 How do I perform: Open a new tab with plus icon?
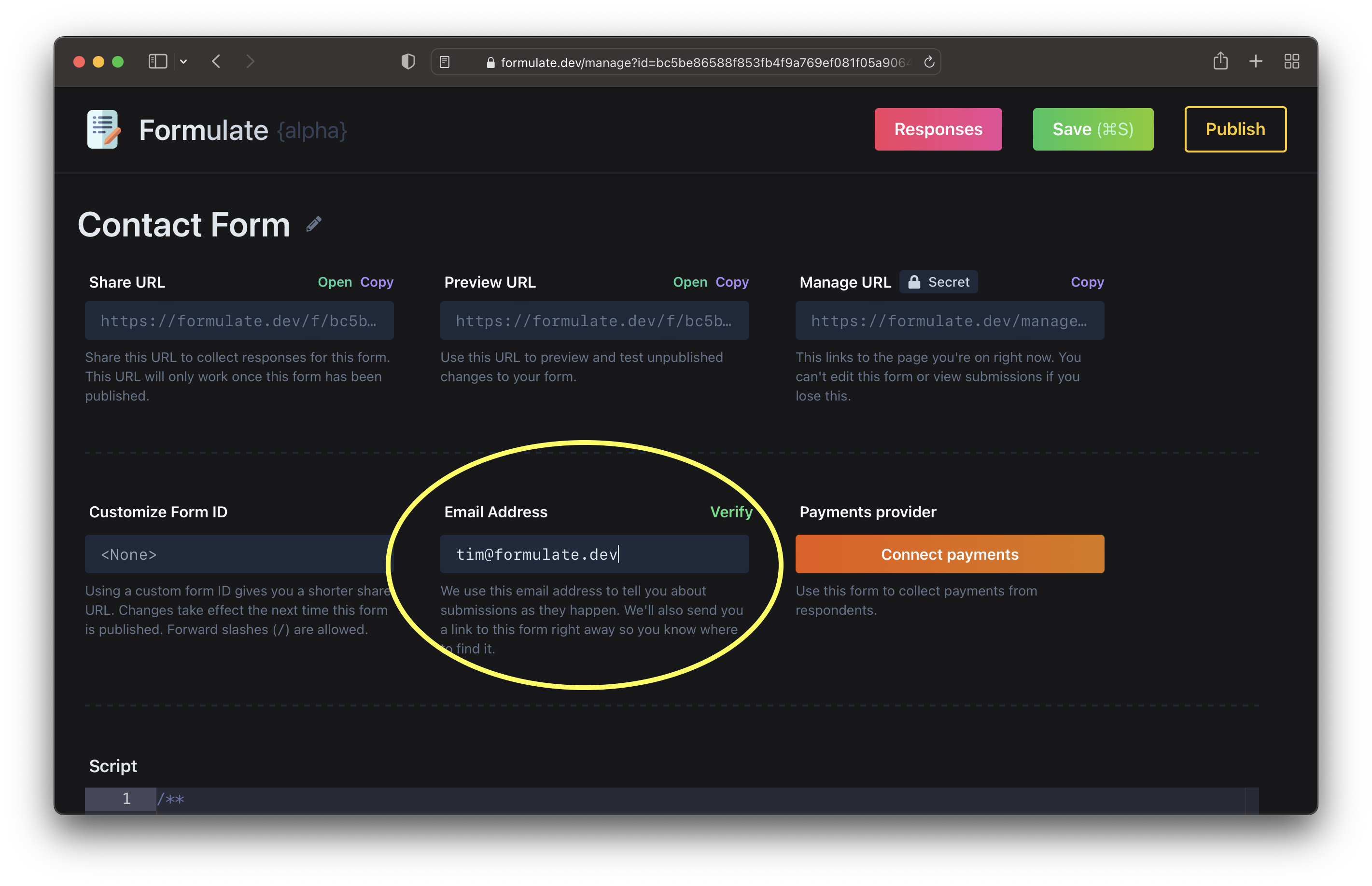tap(1256, 61)
